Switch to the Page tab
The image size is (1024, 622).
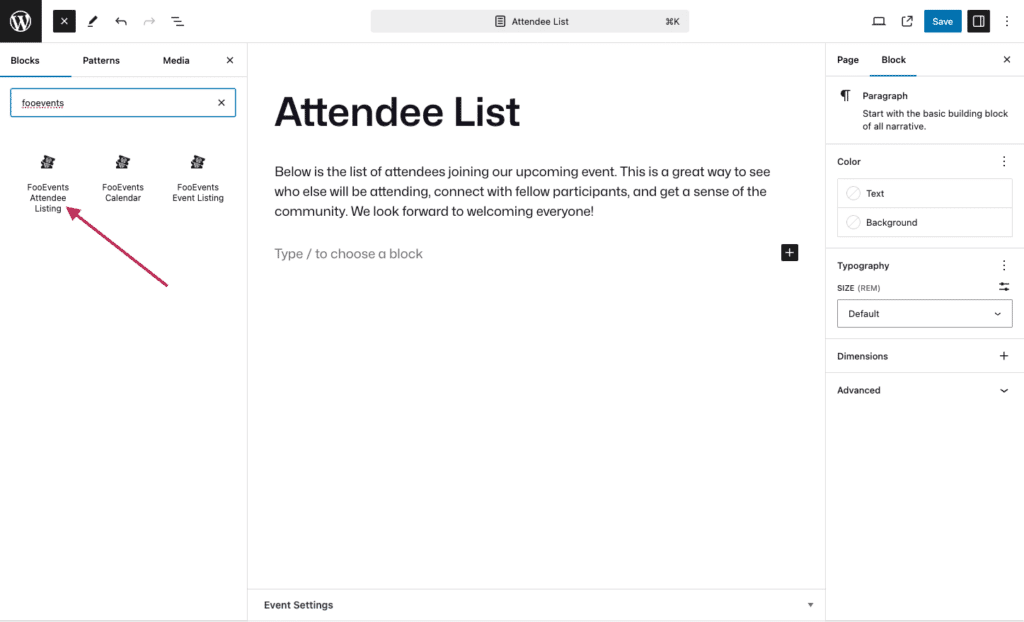(847, 60)
